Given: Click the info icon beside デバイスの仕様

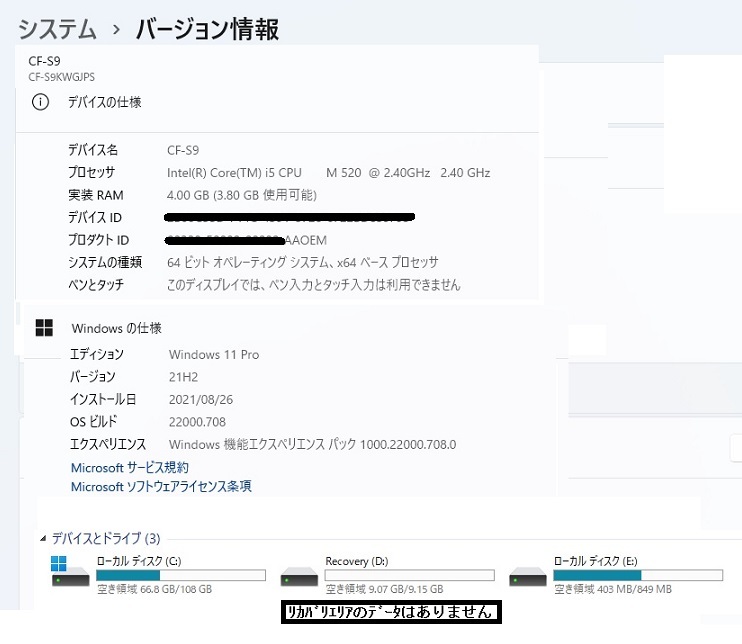Looking at the screenshot, I should [40, 102].
